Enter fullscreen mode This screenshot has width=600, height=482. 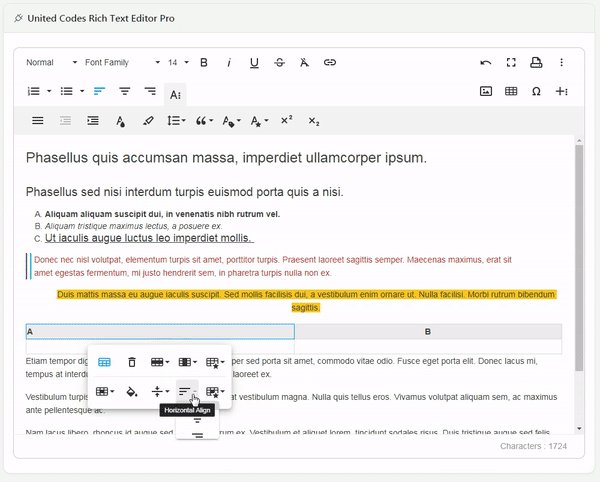(511, 62)
